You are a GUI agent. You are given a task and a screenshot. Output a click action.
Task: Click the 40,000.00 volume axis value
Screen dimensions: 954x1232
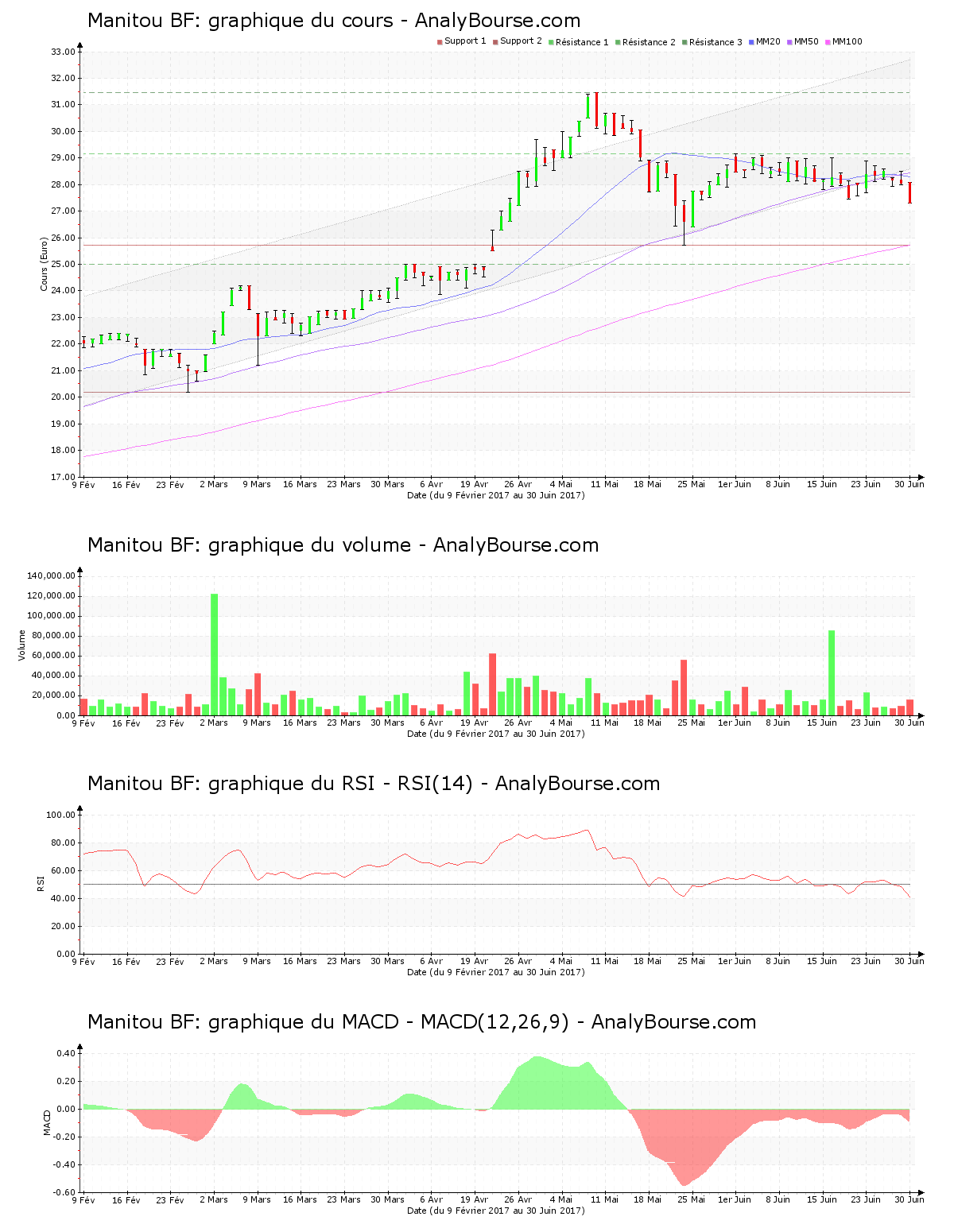(53, 676)
